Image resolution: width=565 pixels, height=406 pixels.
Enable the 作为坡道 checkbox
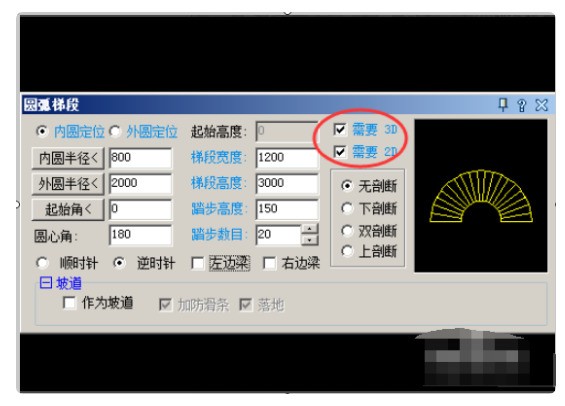[69, 303]
